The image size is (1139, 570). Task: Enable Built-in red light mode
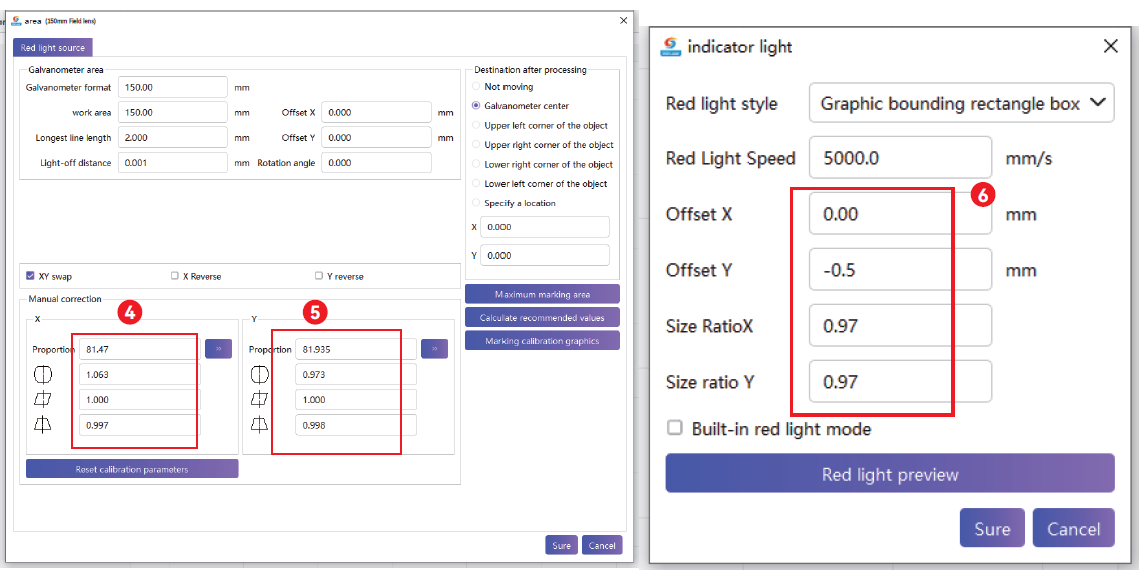(676, 429)
